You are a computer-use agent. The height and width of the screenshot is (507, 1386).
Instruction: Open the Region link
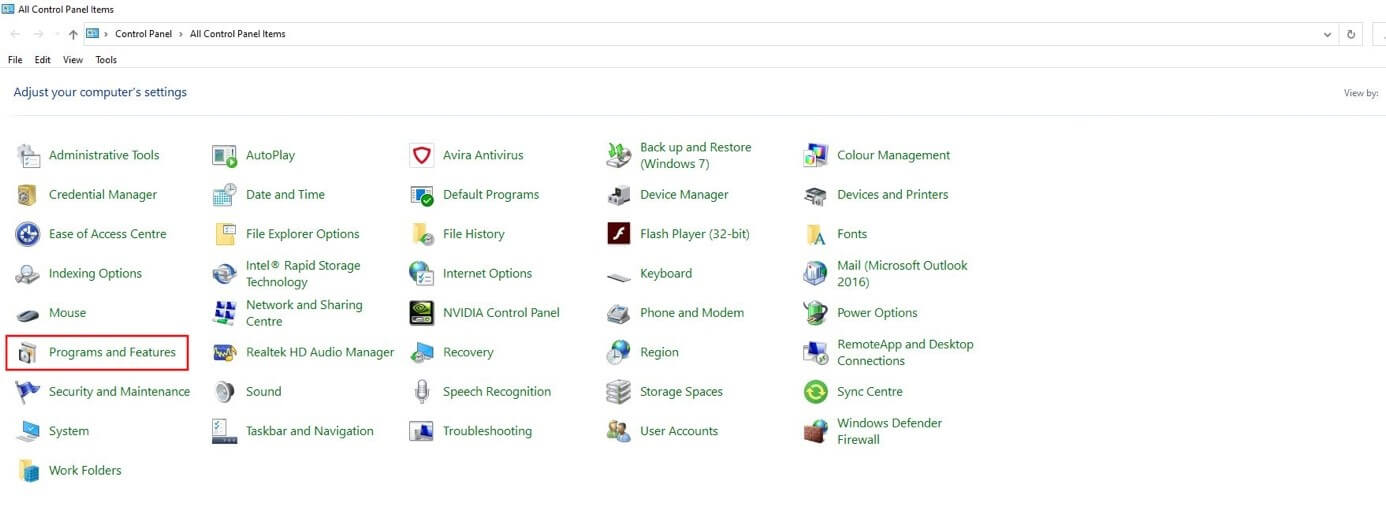pyautogui.click(x=659, y=353)
